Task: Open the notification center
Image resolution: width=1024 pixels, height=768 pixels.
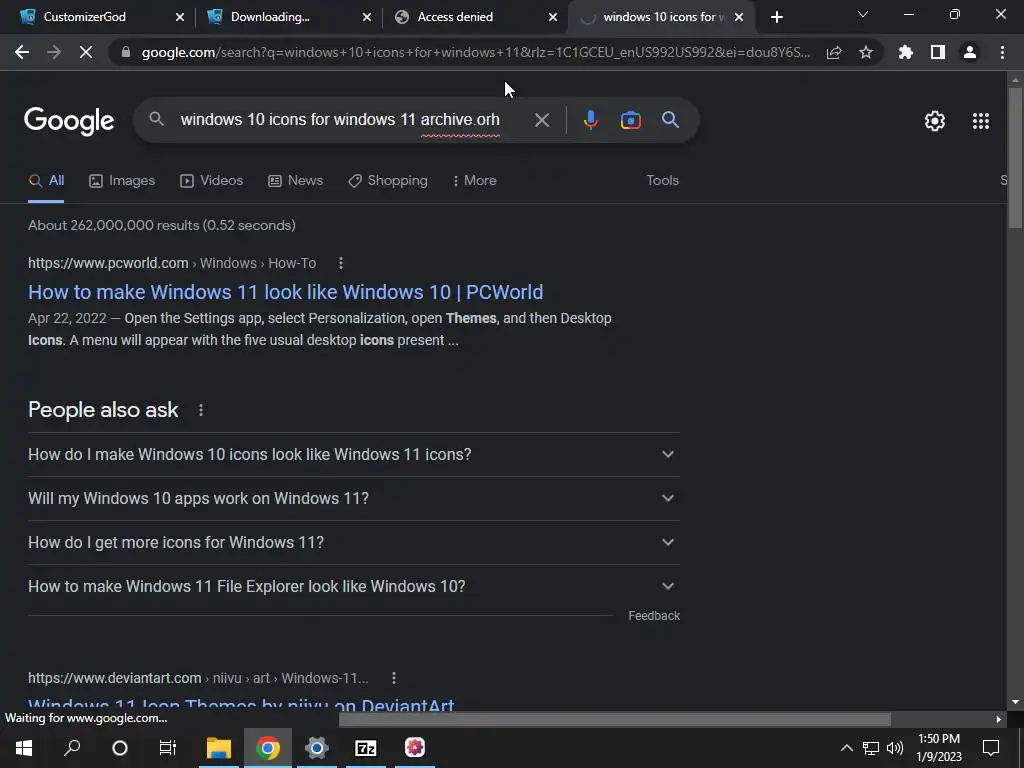Action: pos(991,748)
